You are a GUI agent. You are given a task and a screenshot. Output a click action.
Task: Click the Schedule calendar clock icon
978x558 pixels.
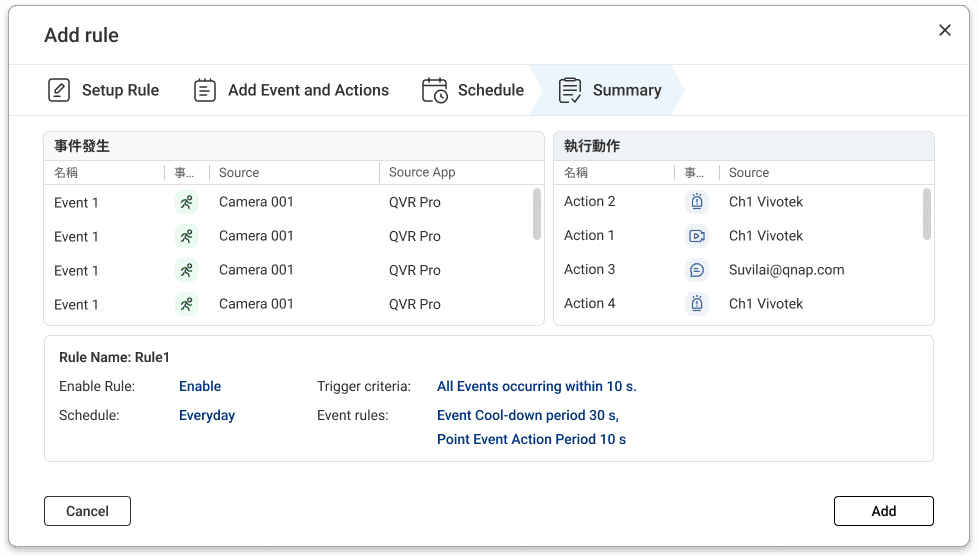(435, 90)
